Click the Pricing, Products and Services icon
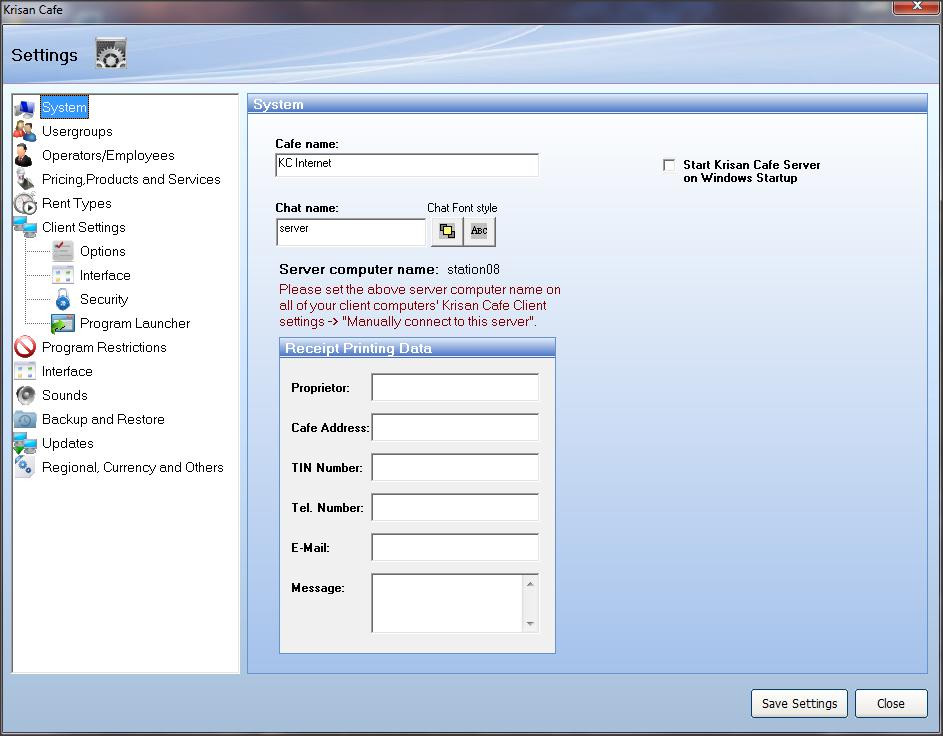The height and width of the screenshot is (736, 943). pyautogui.click(x=25, y=180)
